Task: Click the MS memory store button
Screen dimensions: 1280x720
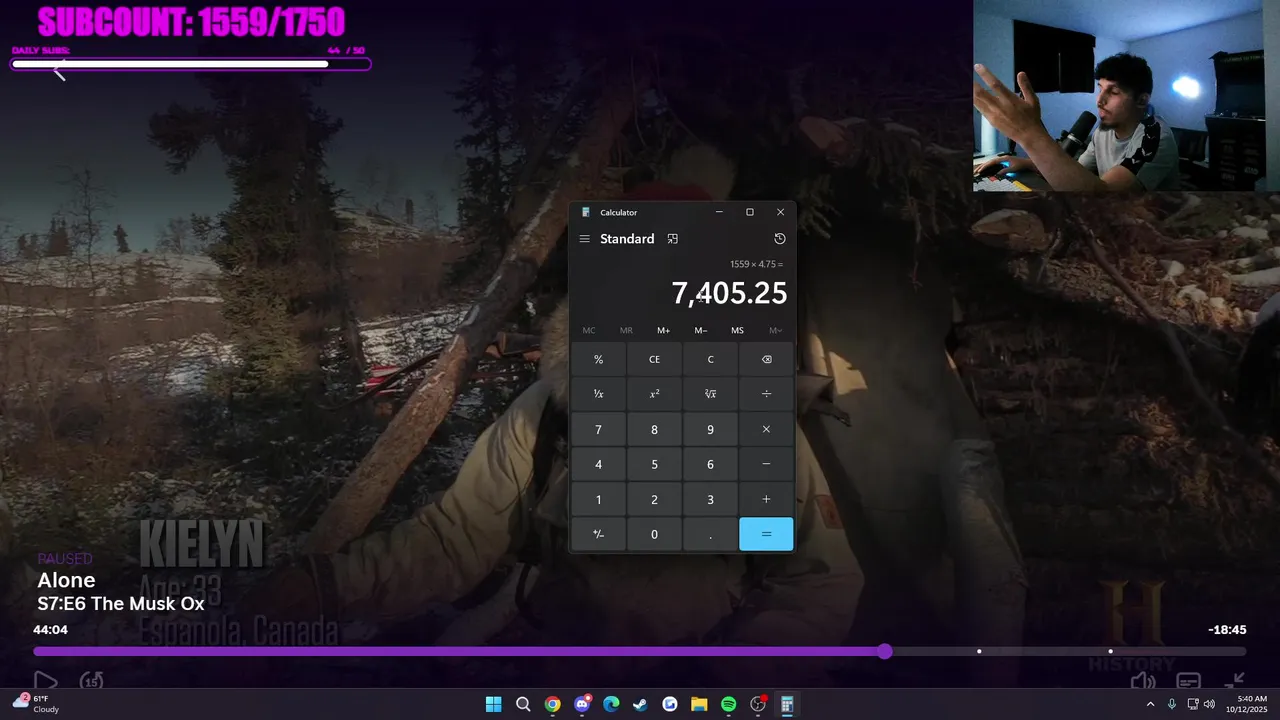Action: coord(737,330)
